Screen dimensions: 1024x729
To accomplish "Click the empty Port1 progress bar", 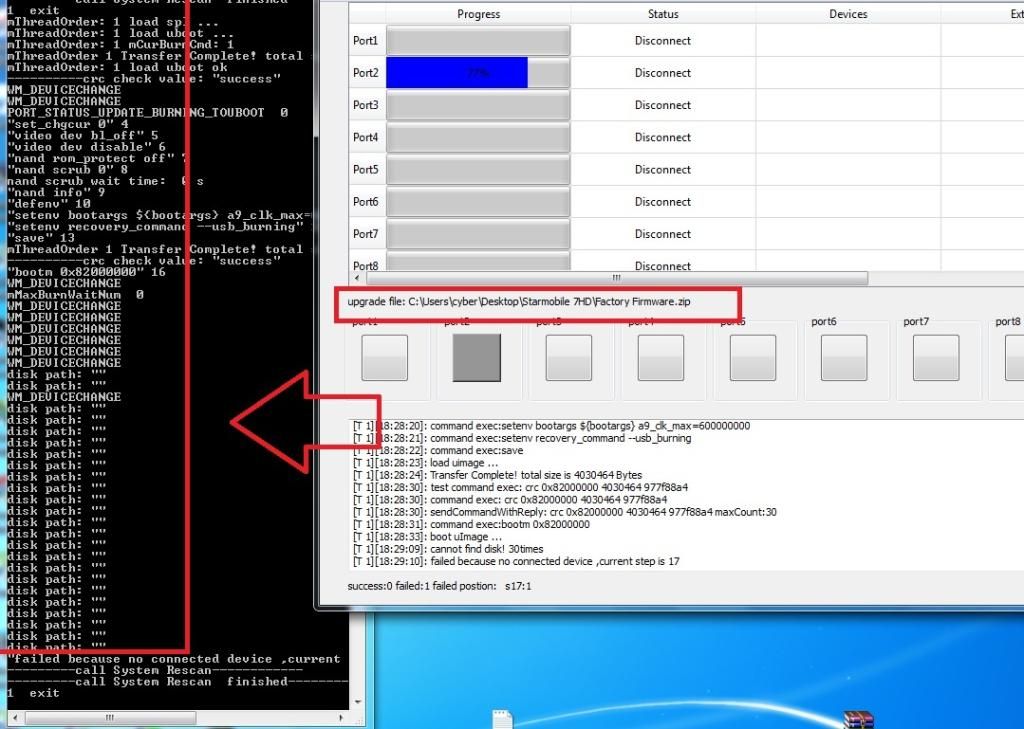I will click(x=478, y=41).
